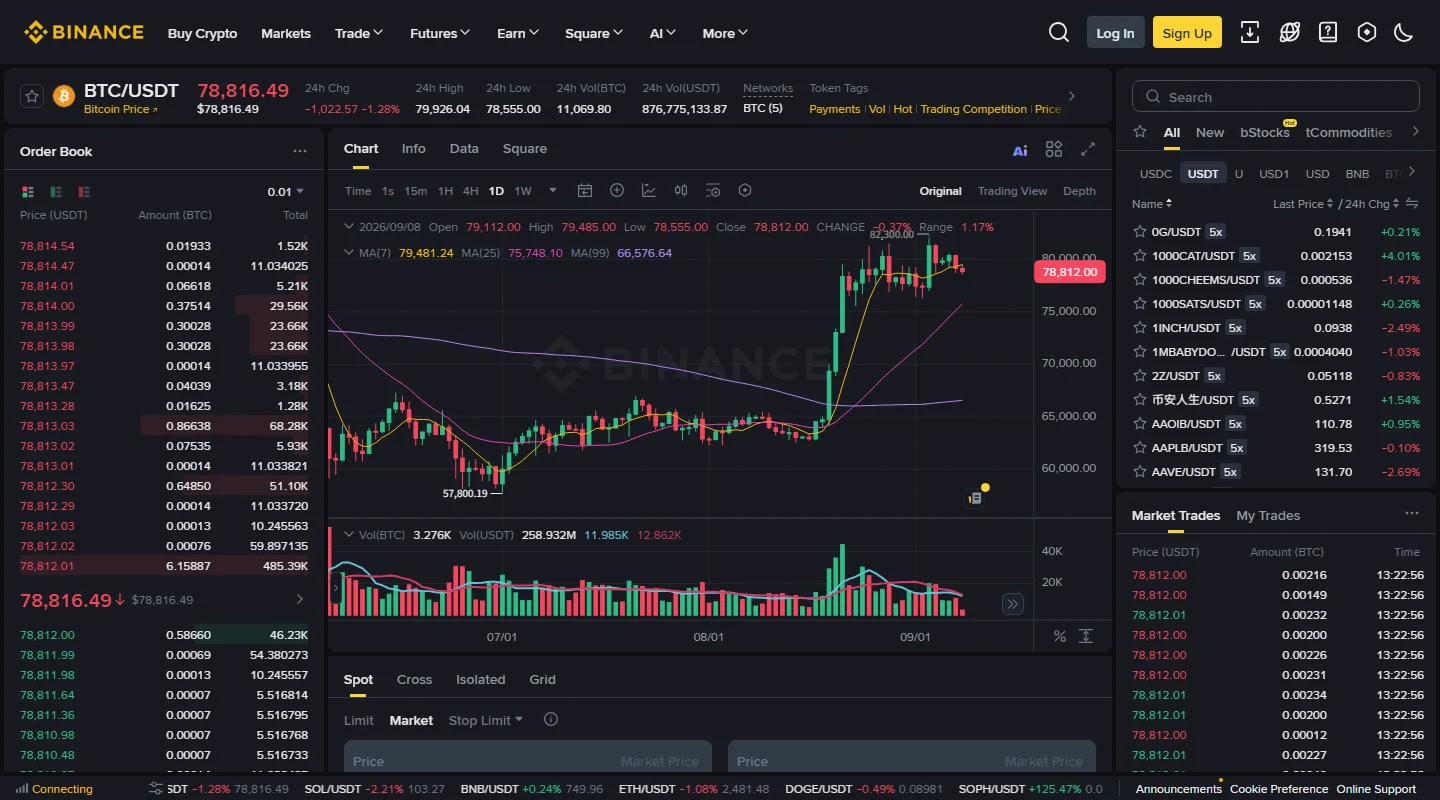The image size is (1440, 800).
Task: Switch to the Data tab
Action: [464, 149]
